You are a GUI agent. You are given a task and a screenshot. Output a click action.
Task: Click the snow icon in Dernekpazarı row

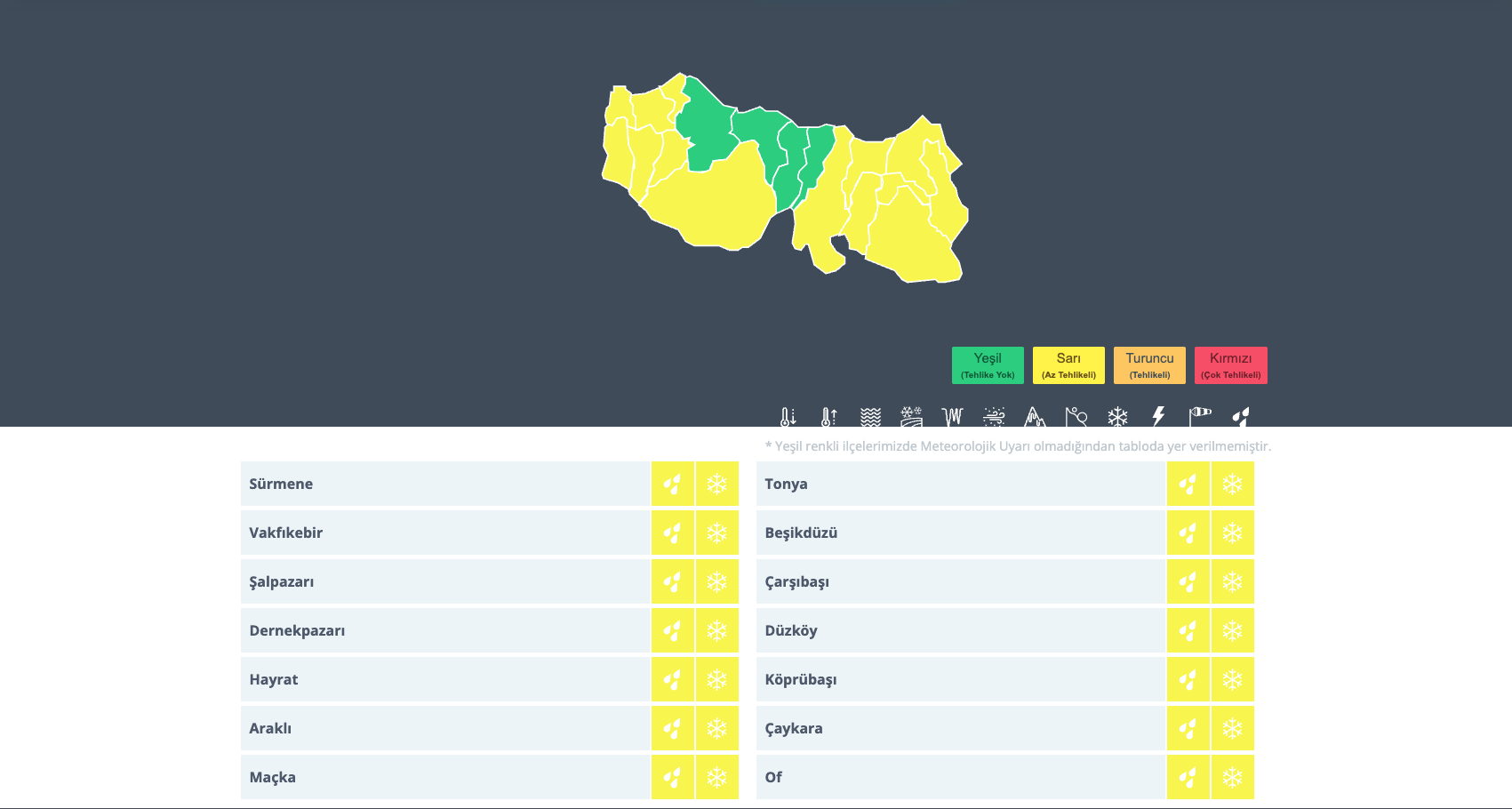pyautogui.click(x=717, y=630)
